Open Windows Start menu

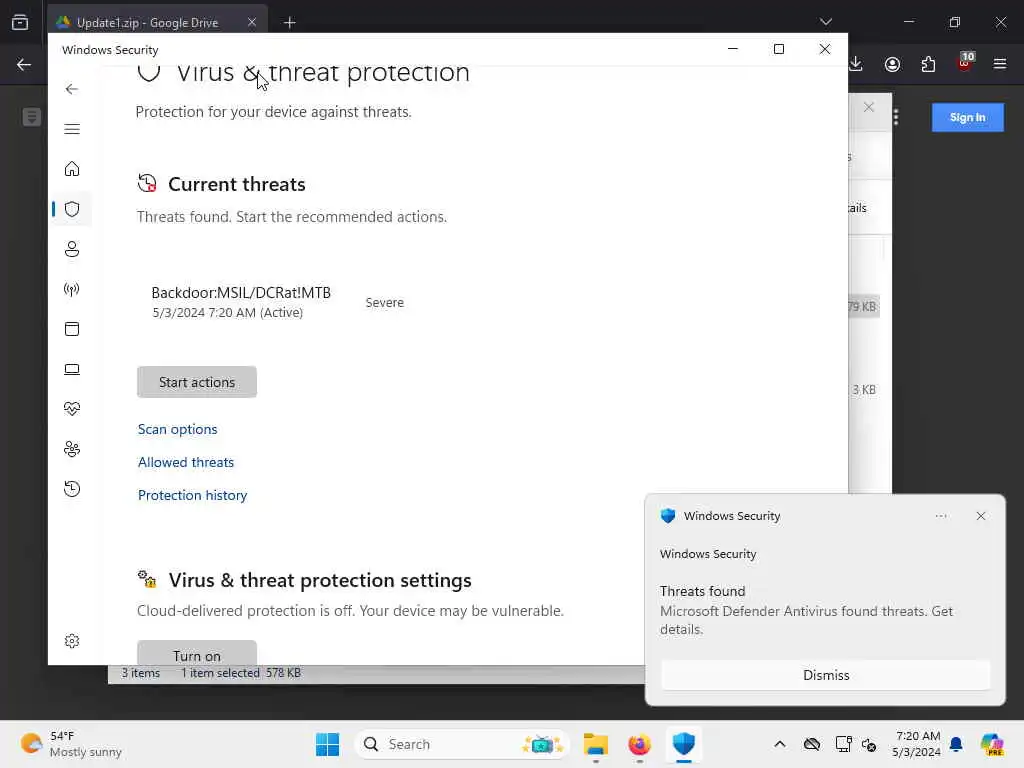pos(327,744)
